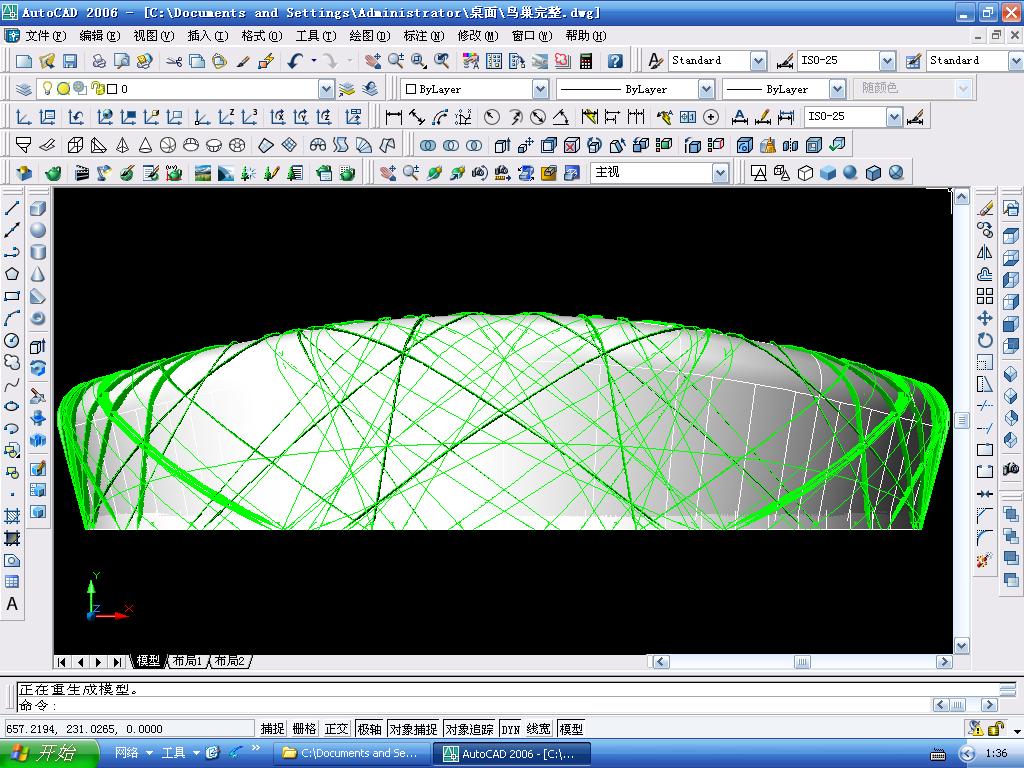Viewport: 1024px width, 768px height.
Task: Toggle 对象追踪 object tracking
Action: (469, 729)
